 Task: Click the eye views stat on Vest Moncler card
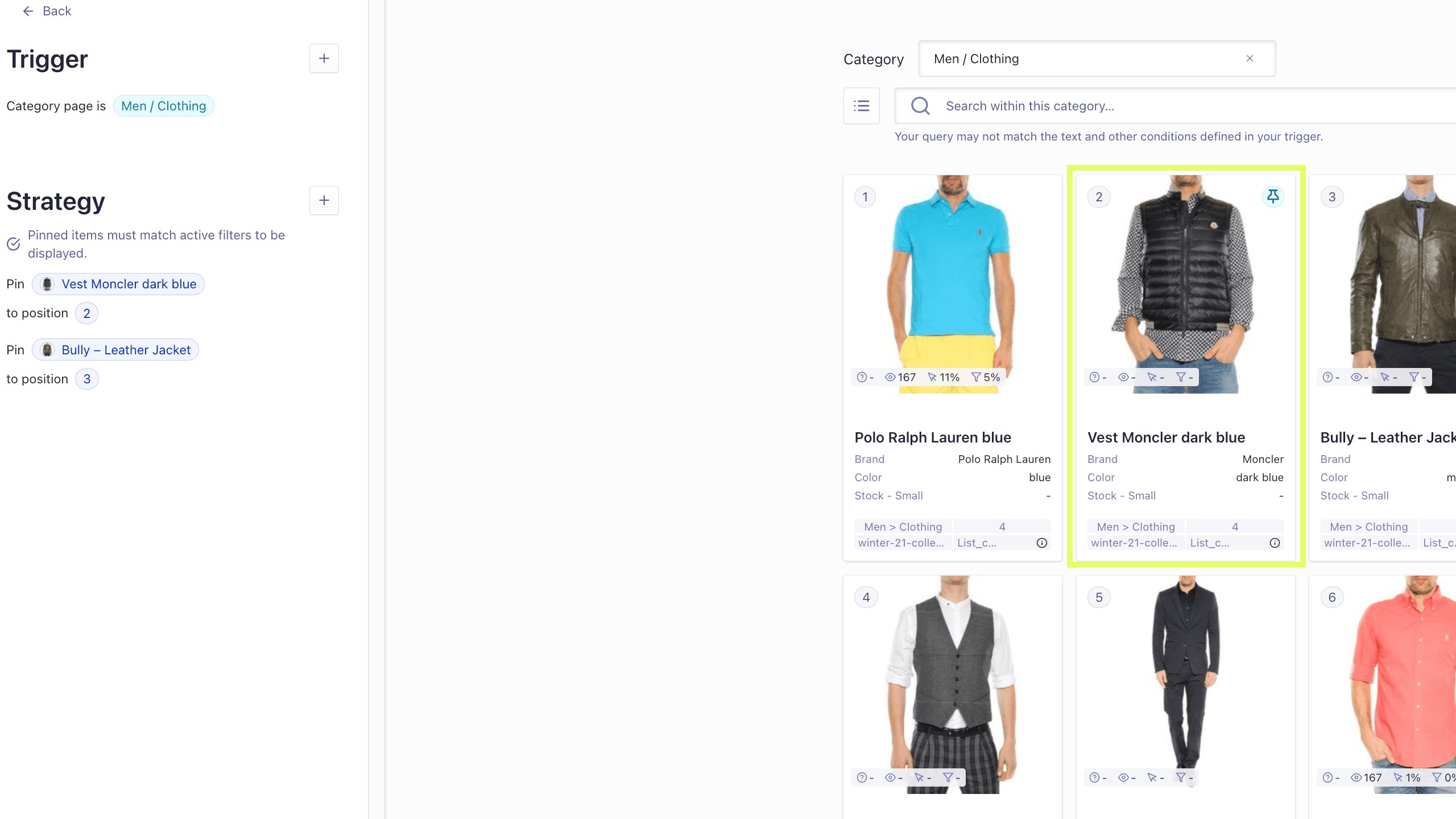coord(1127,378)
